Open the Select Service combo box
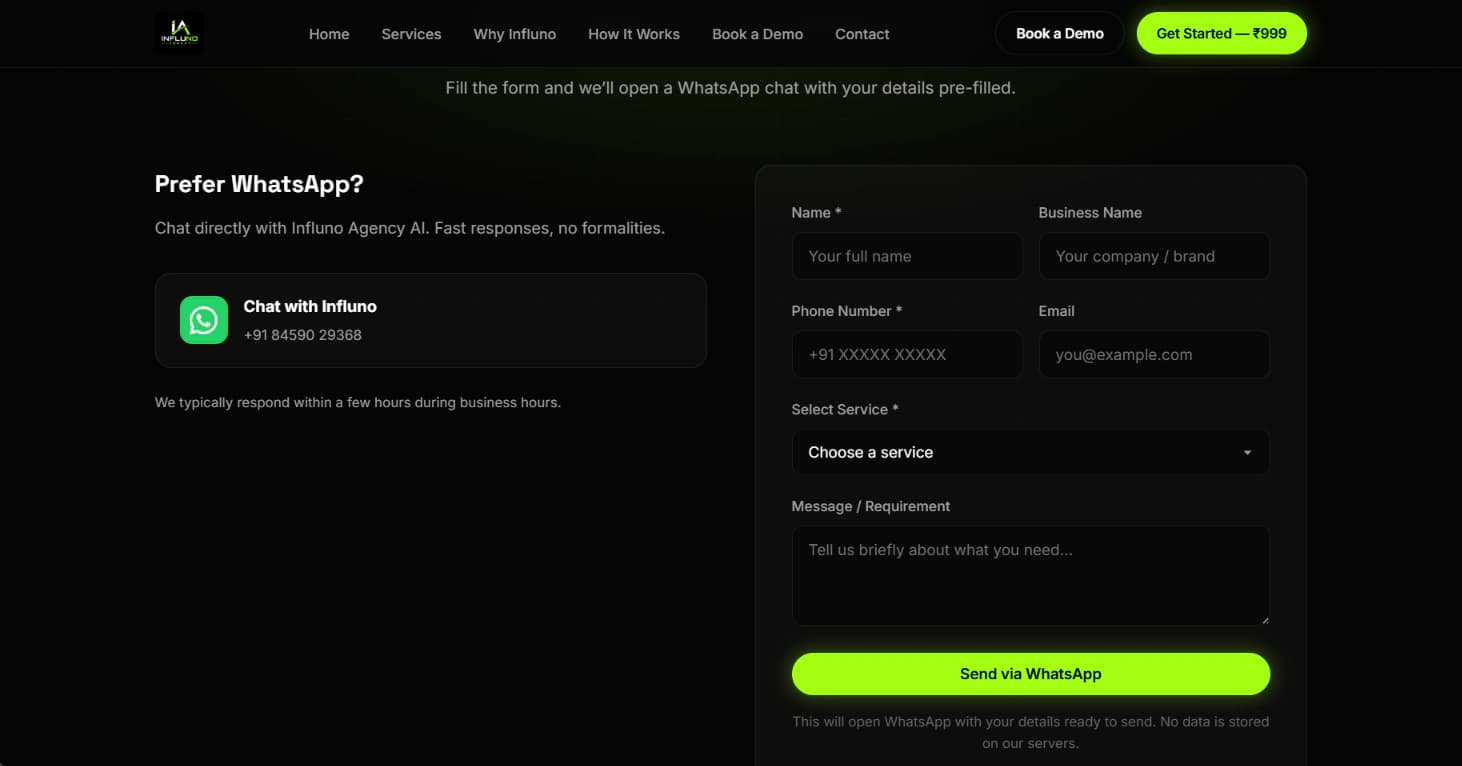Screen dimensions: 1462x766 1030,452
